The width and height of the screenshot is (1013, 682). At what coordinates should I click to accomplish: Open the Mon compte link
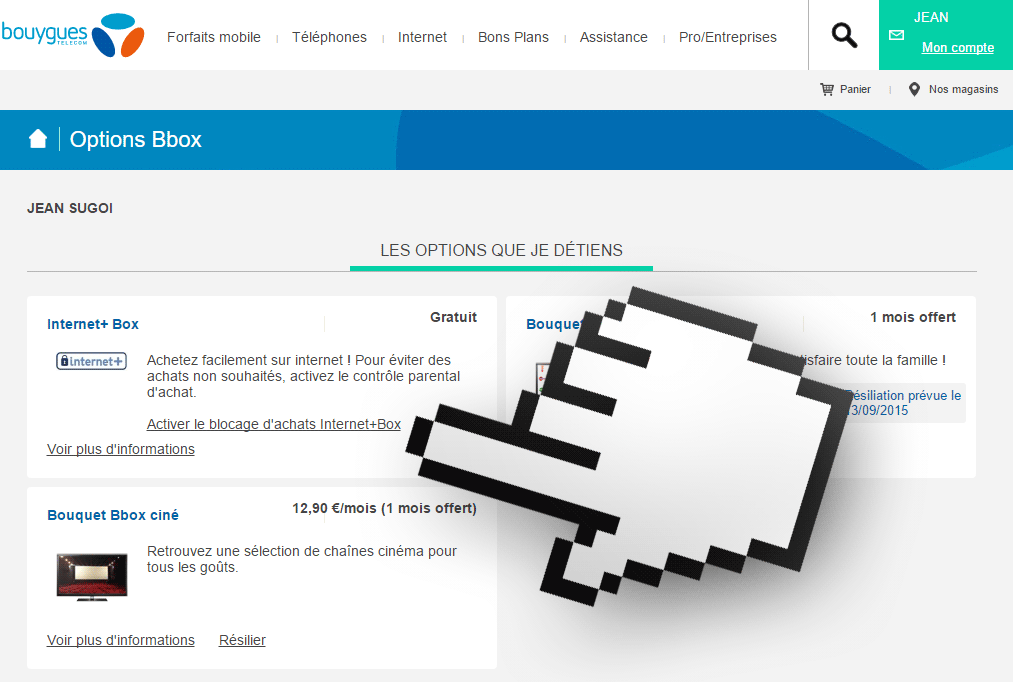coord(958,48)
